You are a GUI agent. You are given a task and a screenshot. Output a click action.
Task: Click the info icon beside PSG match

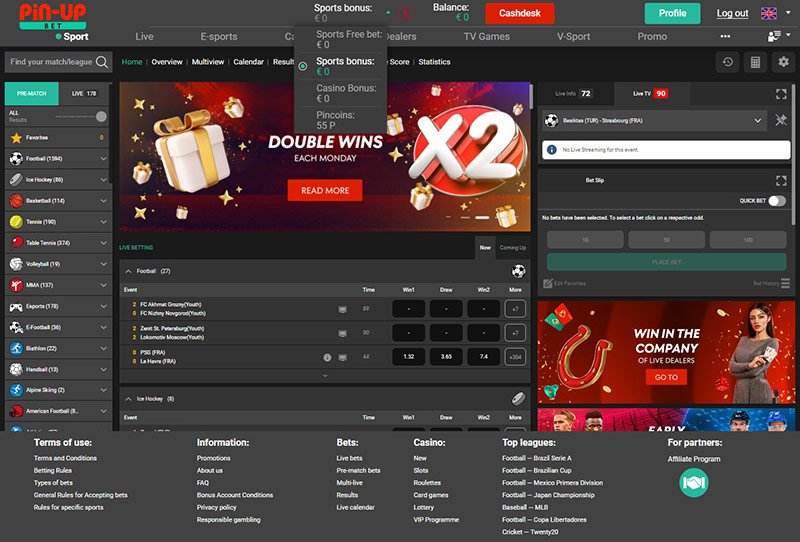tap(327, 357)
